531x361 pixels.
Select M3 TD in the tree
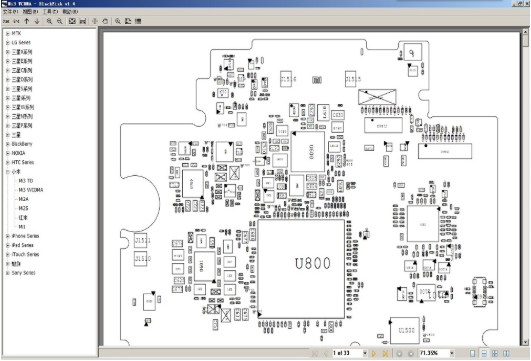[x=26, y=181]
